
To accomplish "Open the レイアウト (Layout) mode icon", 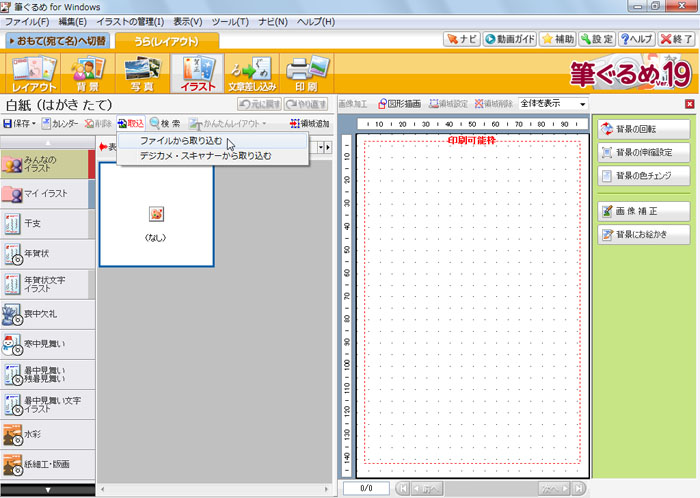I will pos(34,74).
